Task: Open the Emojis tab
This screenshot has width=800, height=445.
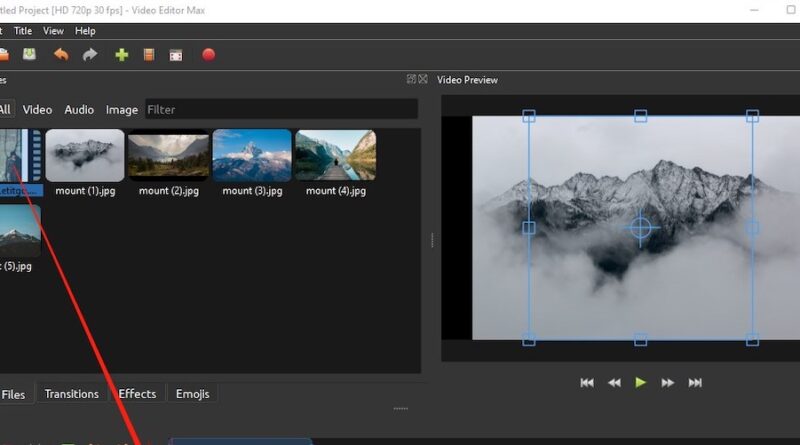Action: pyautogui.click(x=193, y=394)
